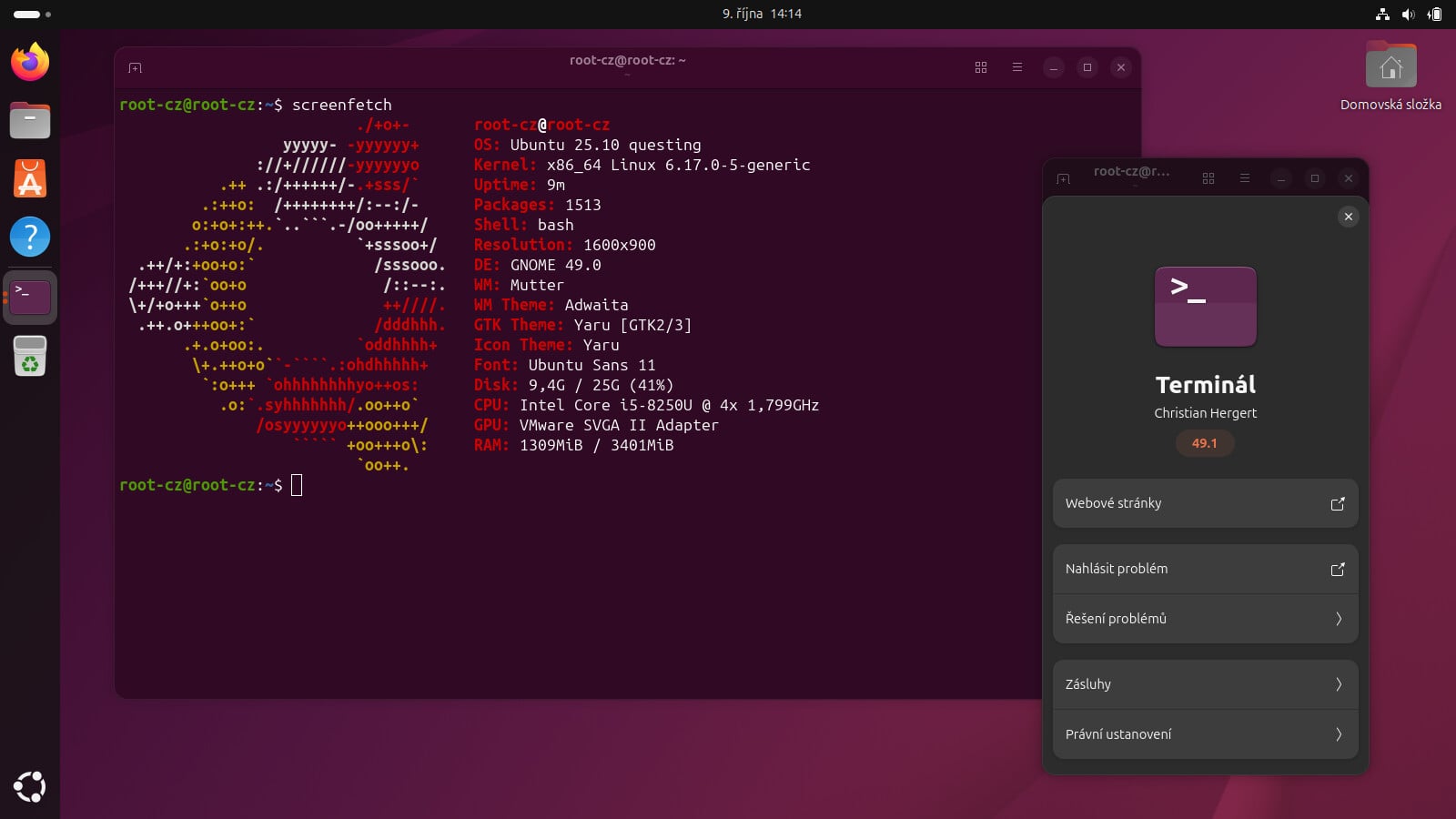The image size is (1456, 819).
Task: Close the Terminál about dialog
Action: click(x=1348, y=217)
